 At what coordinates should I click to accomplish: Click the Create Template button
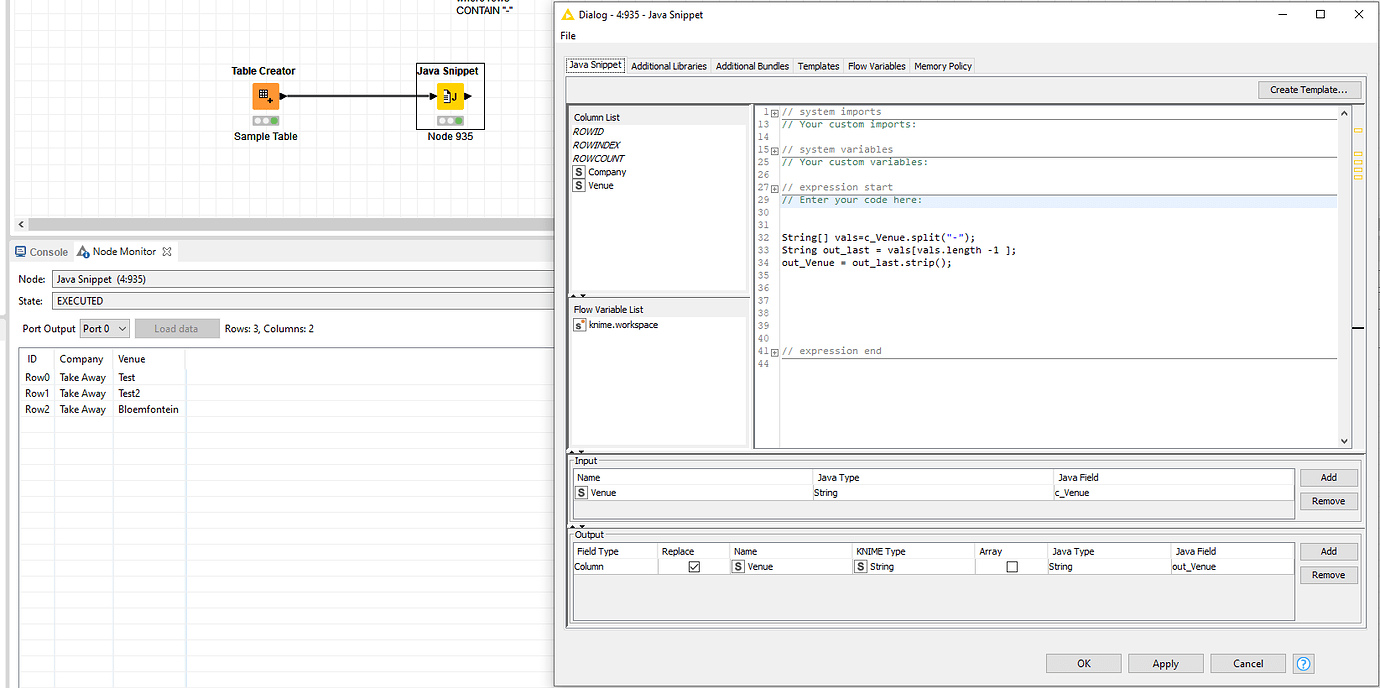tap(1309, 89)
